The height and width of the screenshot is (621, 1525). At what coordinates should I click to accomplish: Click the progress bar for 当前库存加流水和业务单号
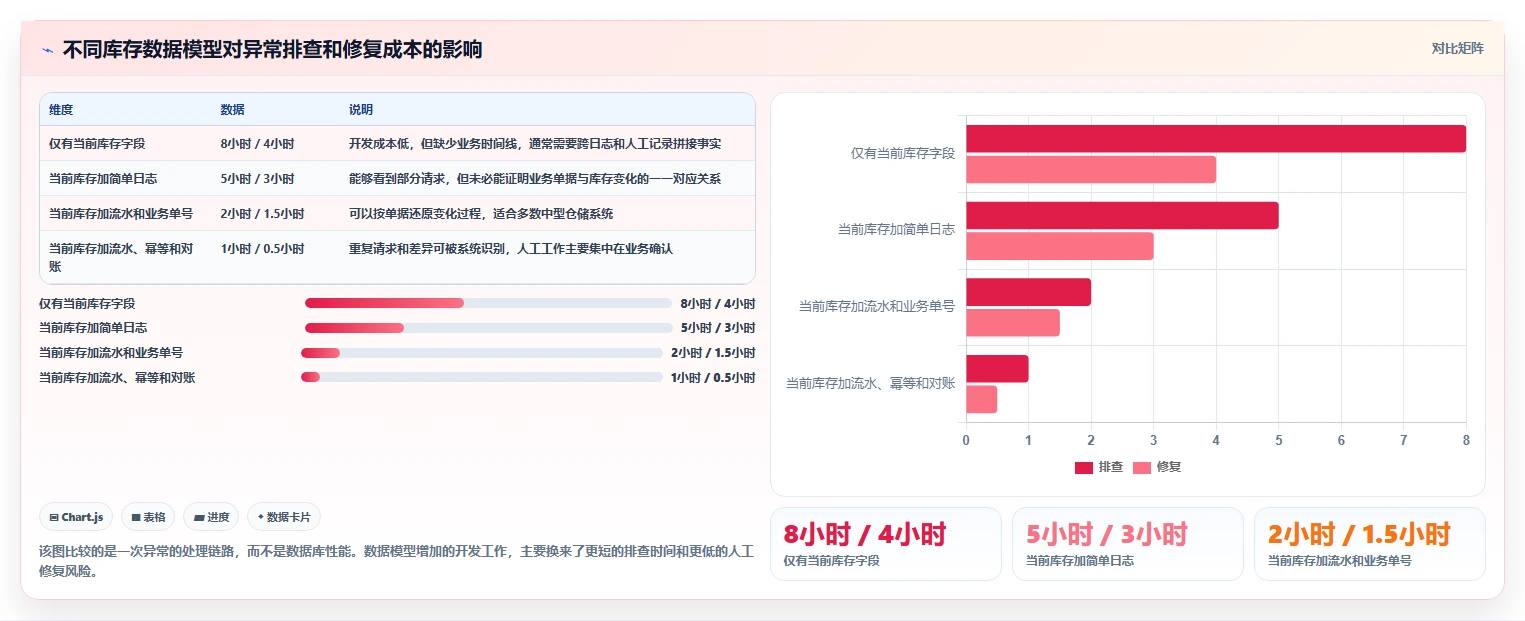[x=482, y=352]
